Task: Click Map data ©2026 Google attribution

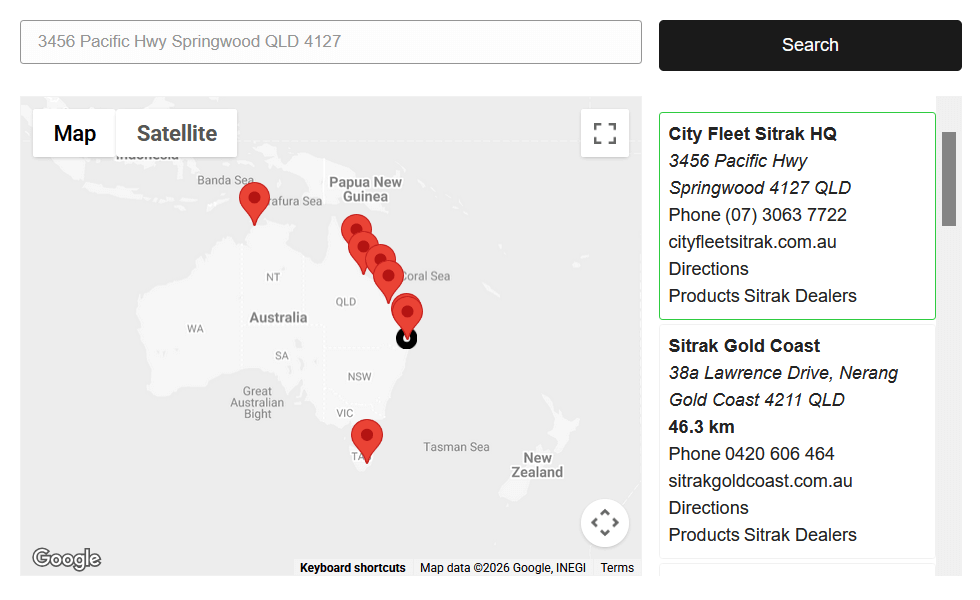Action: [502, 568]
